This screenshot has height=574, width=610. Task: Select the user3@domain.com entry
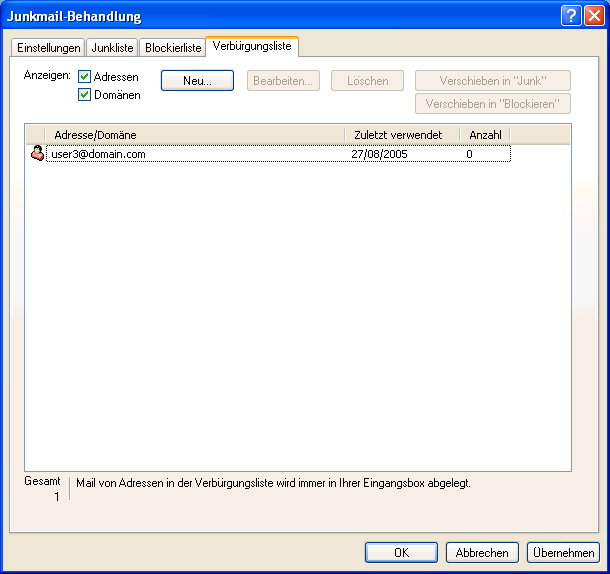tap(278, 154)
